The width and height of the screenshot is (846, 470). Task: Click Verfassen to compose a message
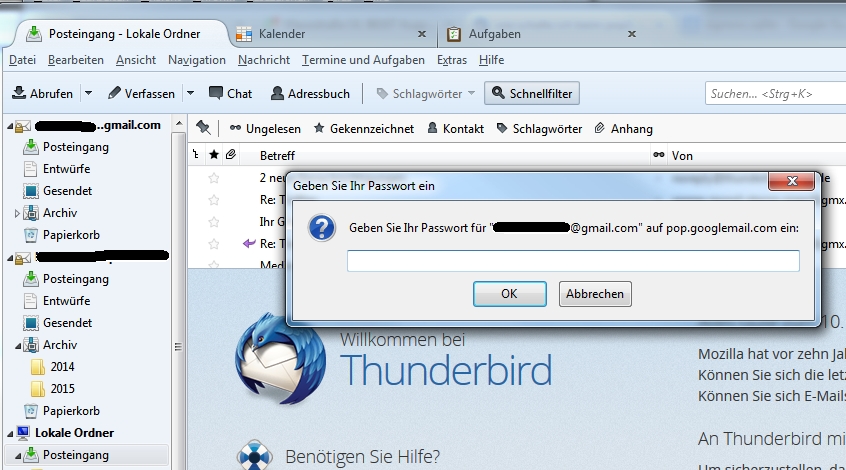[141, 93]
